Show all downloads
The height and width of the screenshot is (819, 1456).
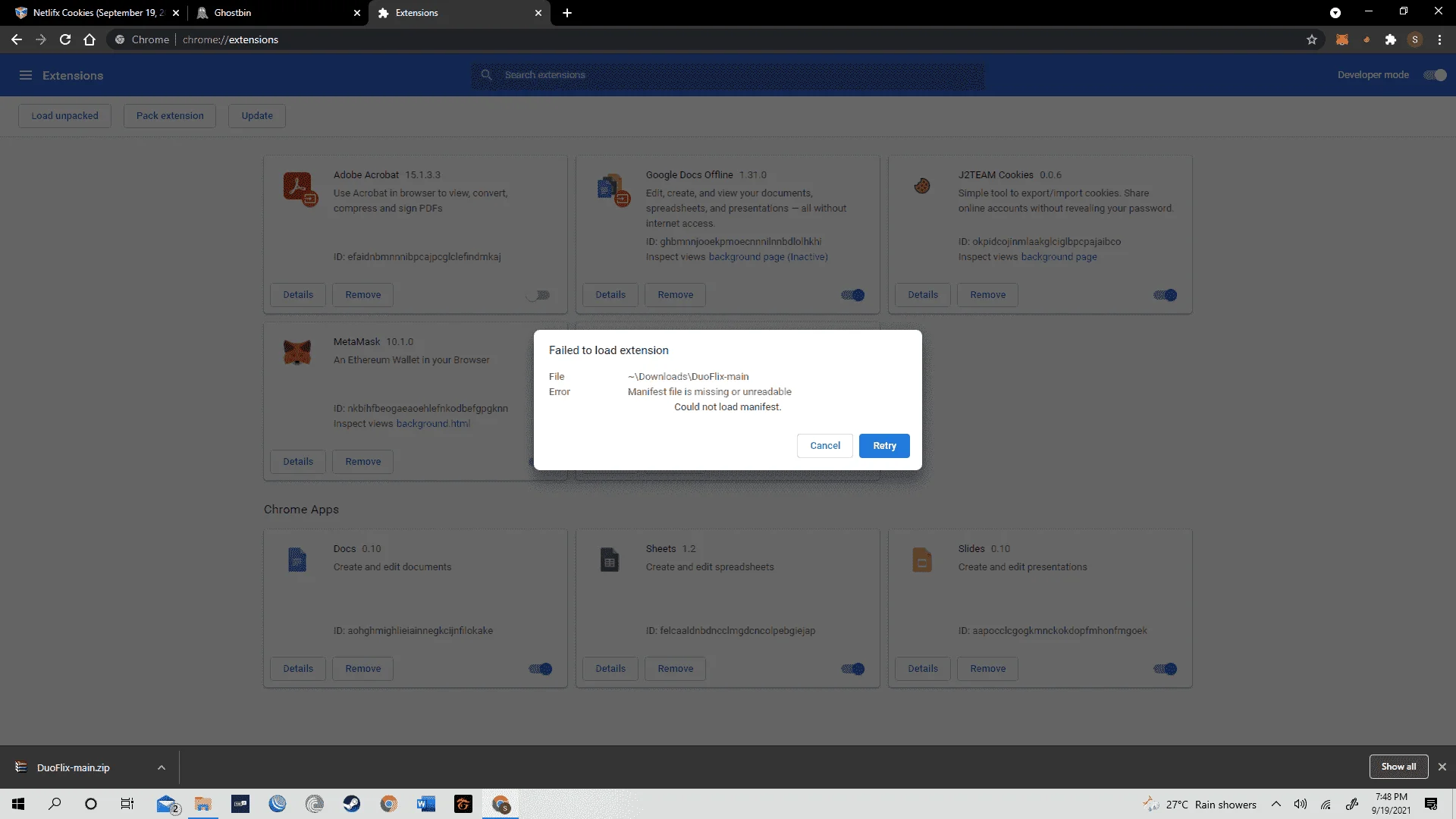pyautogui.click(x=1398, y=767)
